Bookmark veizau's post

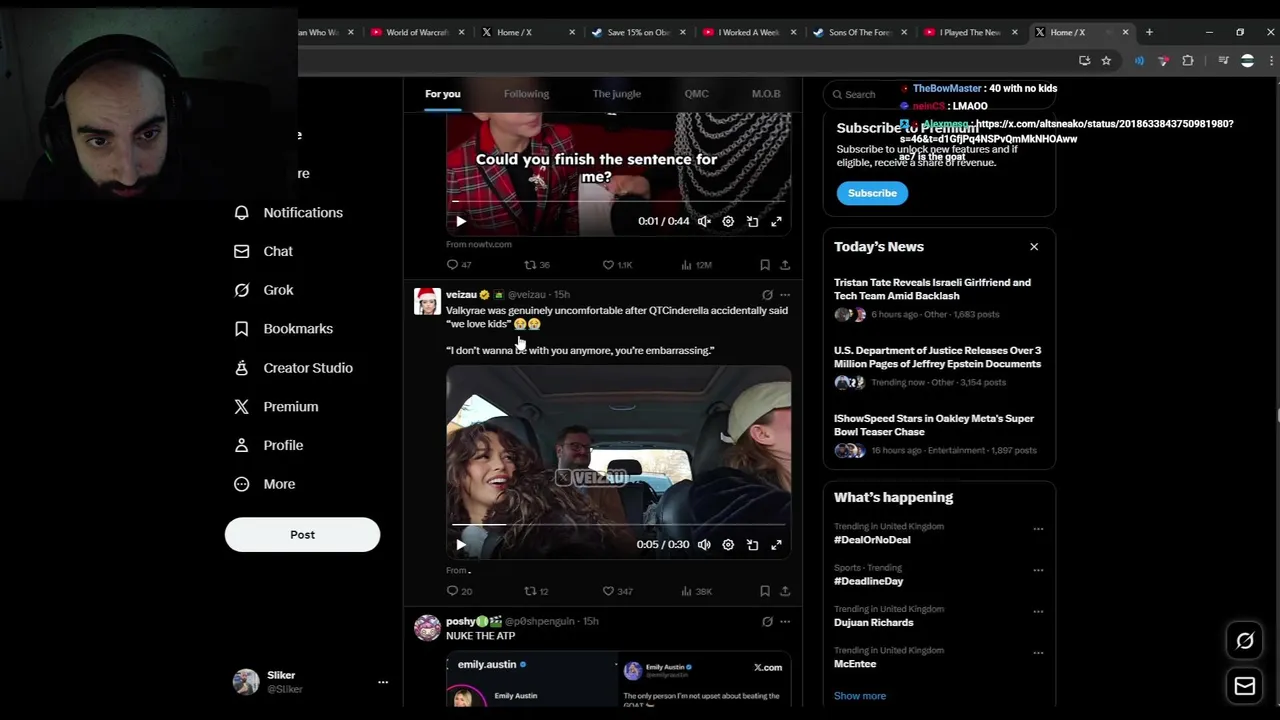[765, 591]
